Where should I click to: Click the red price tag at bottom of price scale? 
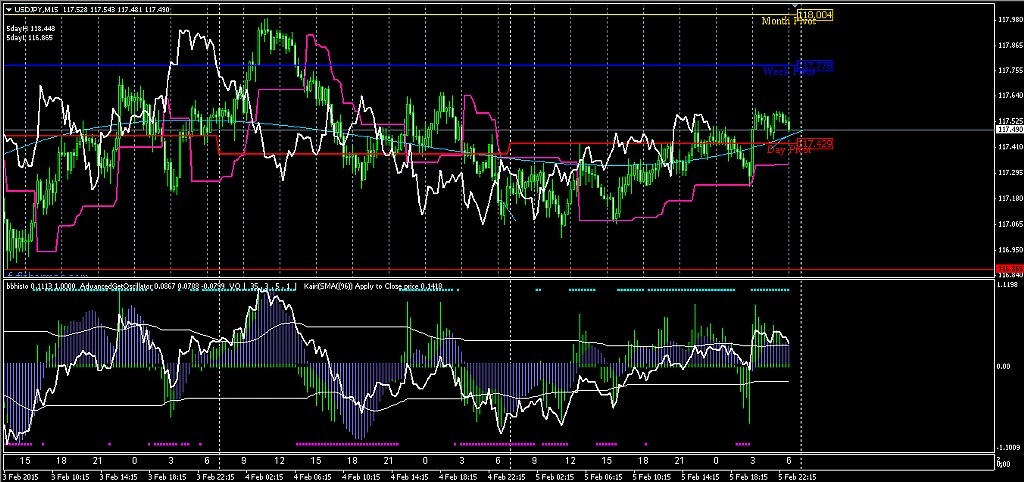(1009, 269)
